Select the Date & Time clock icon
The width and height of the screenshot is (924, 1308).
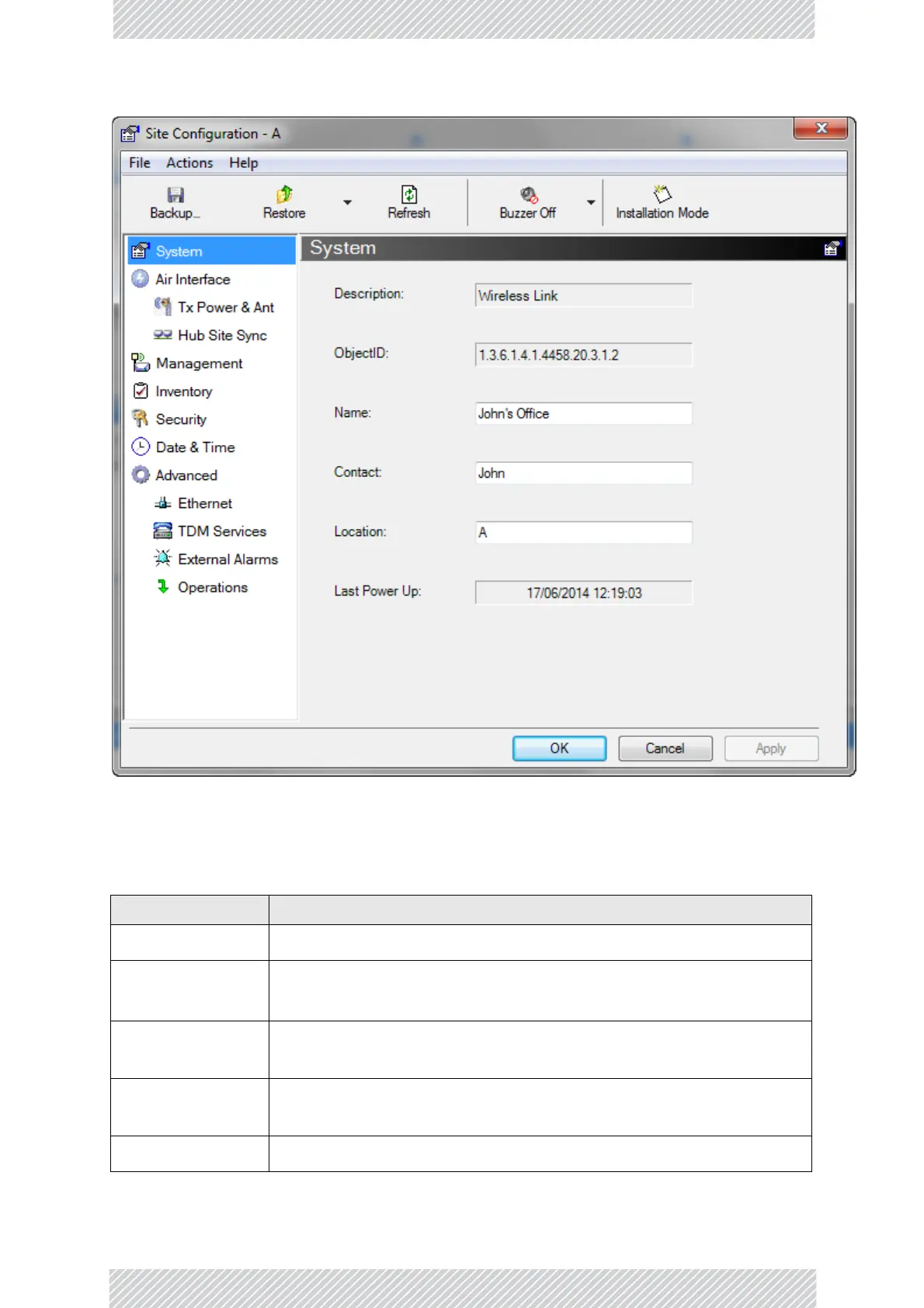coord(141,447)
